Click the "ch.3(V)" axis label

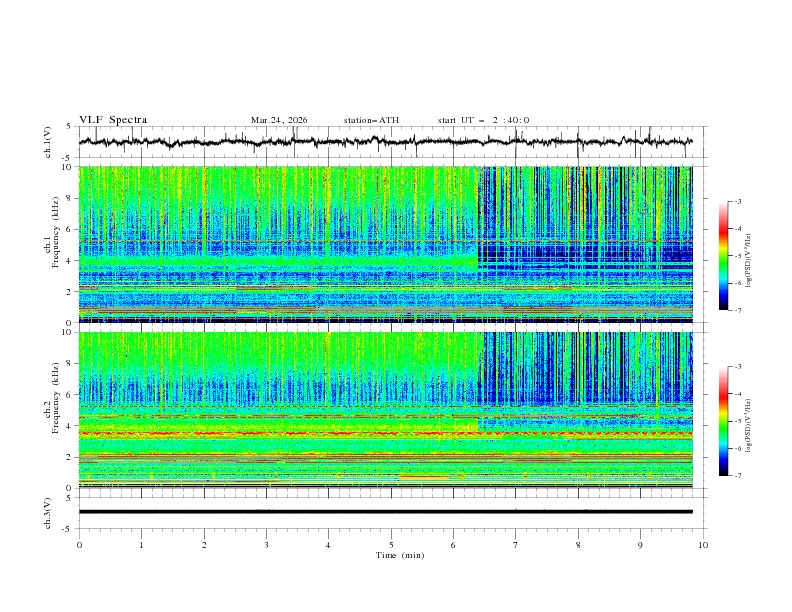pos(48,513)
